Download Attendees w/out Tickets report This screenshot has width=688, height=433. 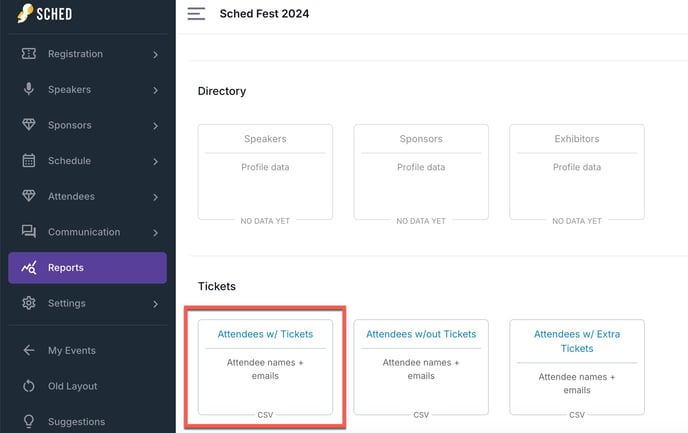(421, 334)
